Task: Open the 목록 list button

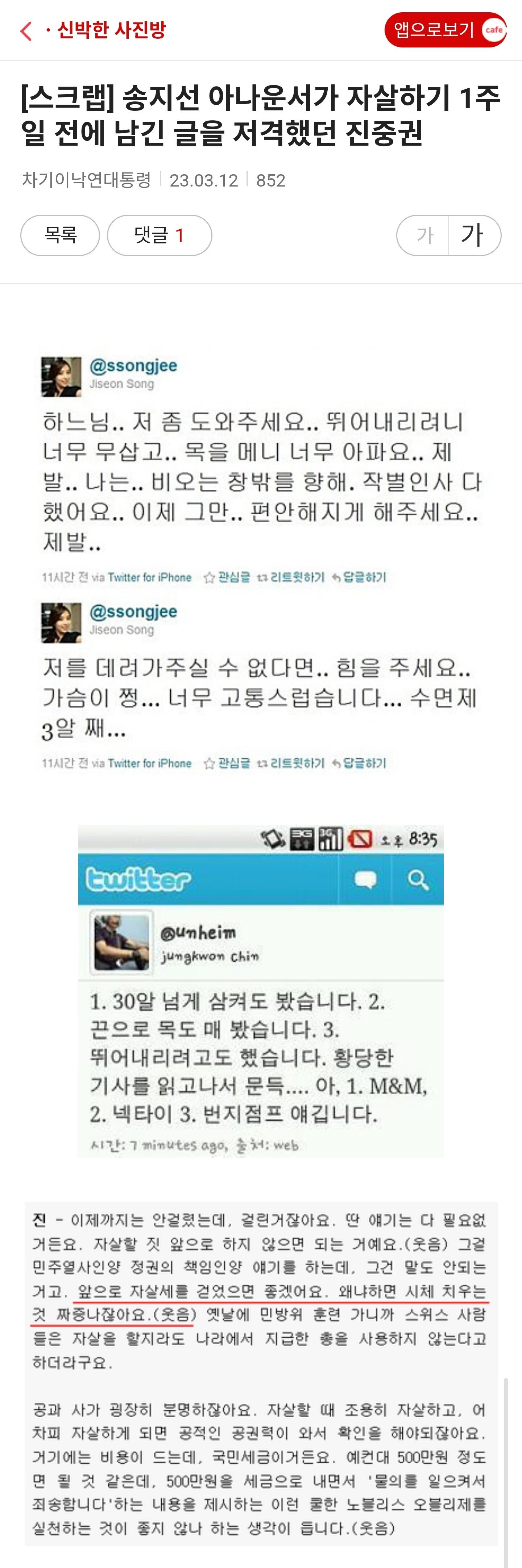Action: (x=60, y=235)
